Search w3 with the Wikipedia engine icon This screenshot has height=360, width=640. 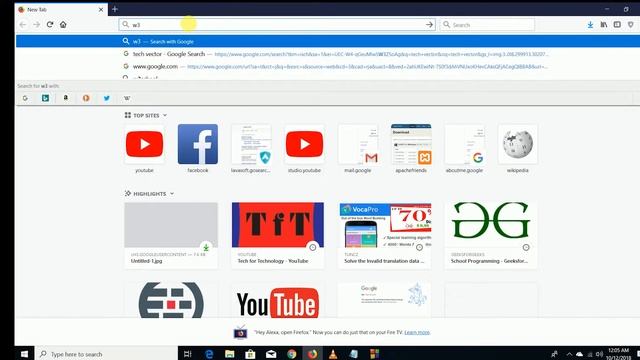tap(127, 98)
